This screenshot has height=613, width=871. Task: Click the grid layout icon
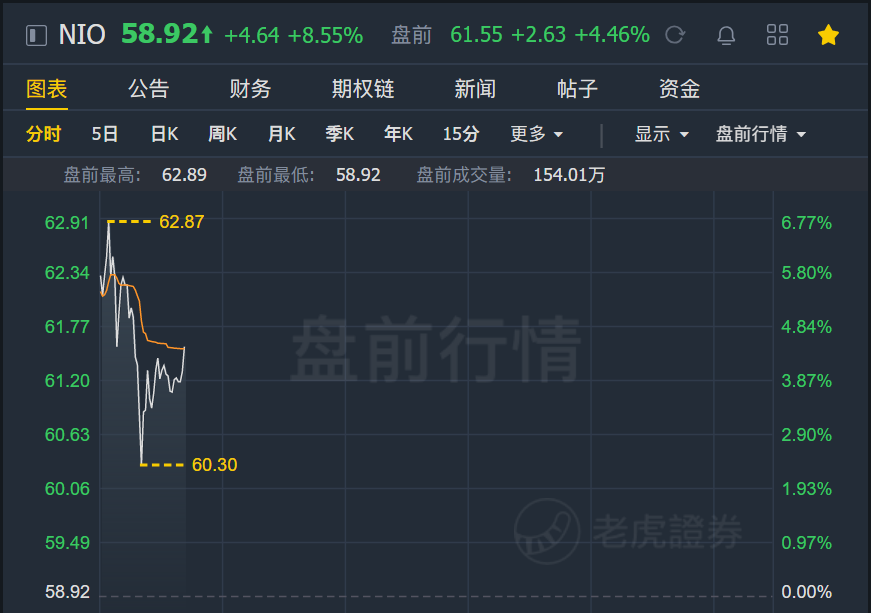(777, 35)
